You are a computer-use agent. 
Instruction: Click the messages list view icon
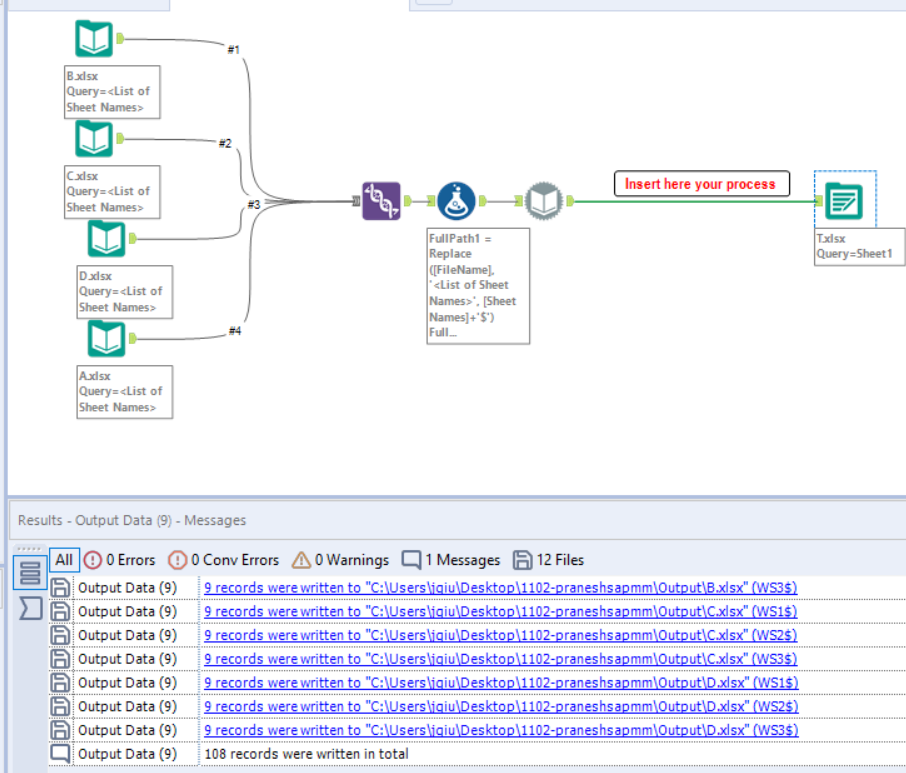[x=30, y=573]
